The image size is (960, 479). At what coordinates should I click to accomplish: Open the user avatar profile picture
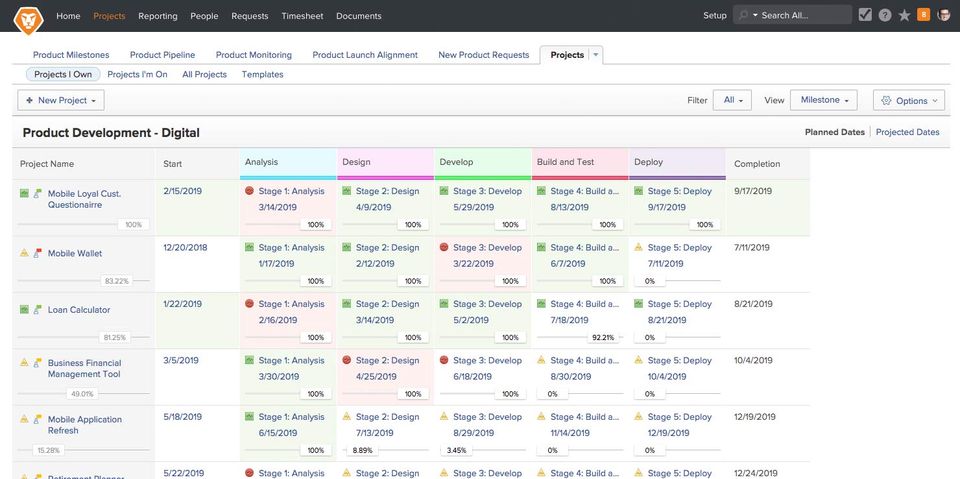click(943, 15)
